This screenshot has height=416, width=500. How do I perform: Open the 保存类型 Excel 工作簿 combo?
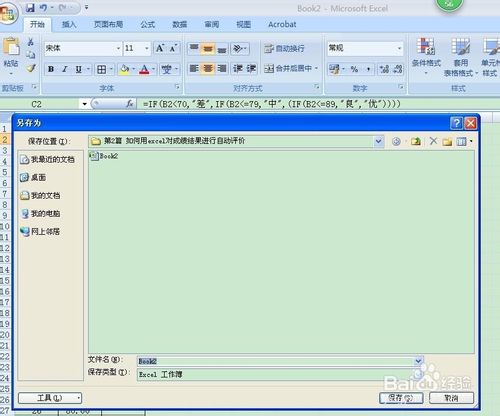pyautogui.click(x=280, y=374)
